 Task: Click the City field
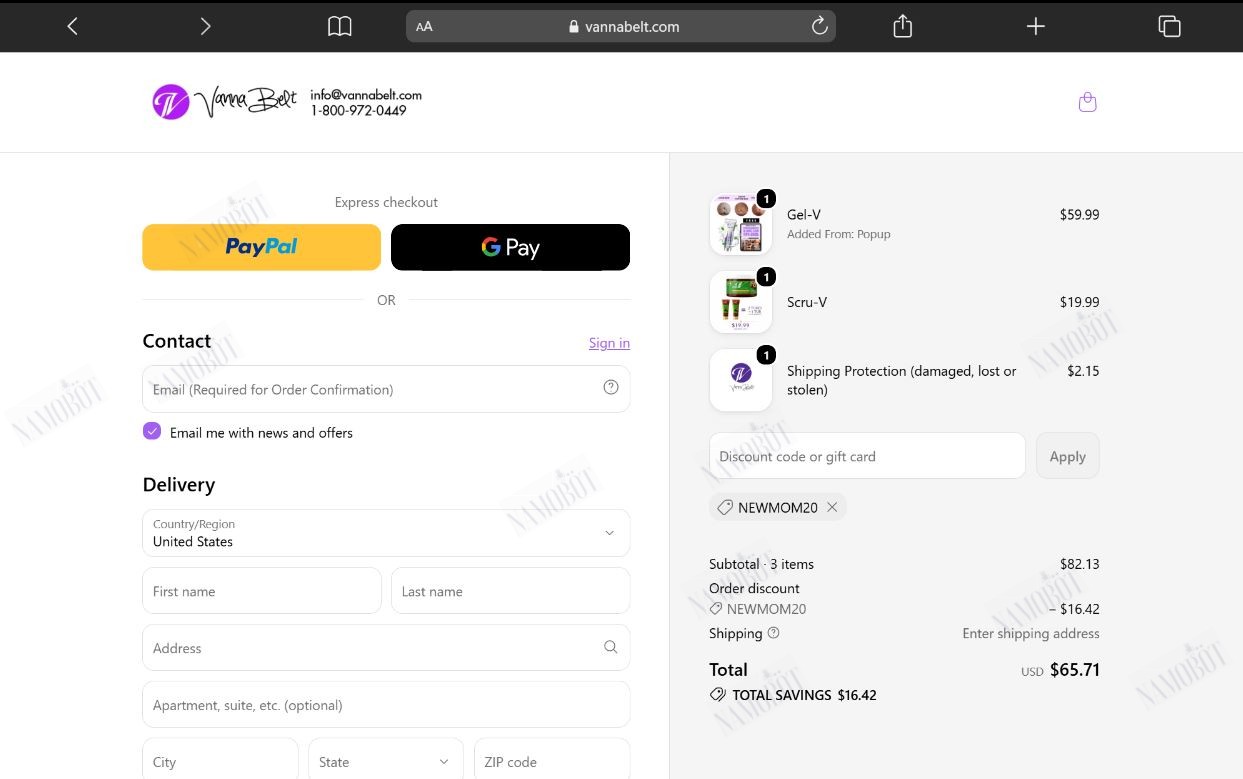[220, 759]
